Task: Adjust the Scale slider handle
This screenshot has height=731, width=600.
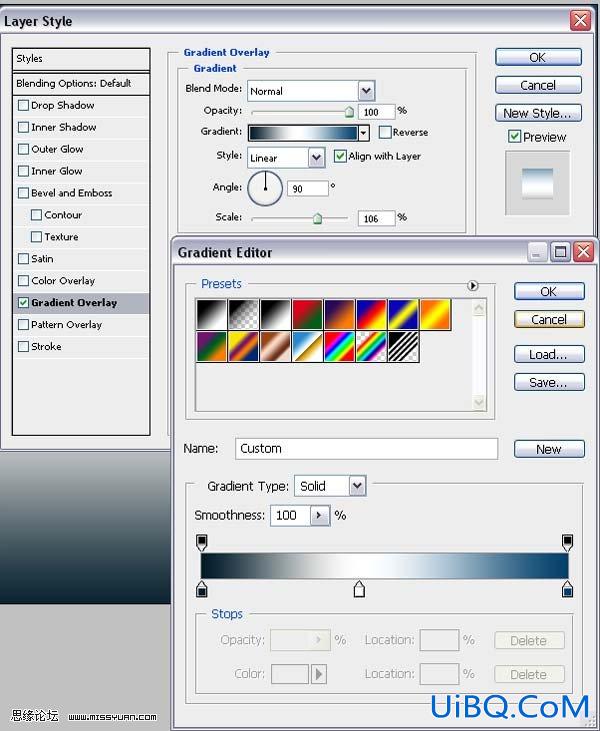Action: tap(317, 218)
